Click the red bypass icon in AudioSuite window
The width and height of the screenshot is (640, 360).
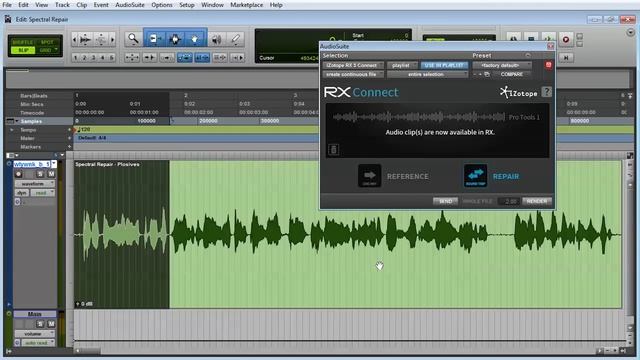tap(548, 65)
